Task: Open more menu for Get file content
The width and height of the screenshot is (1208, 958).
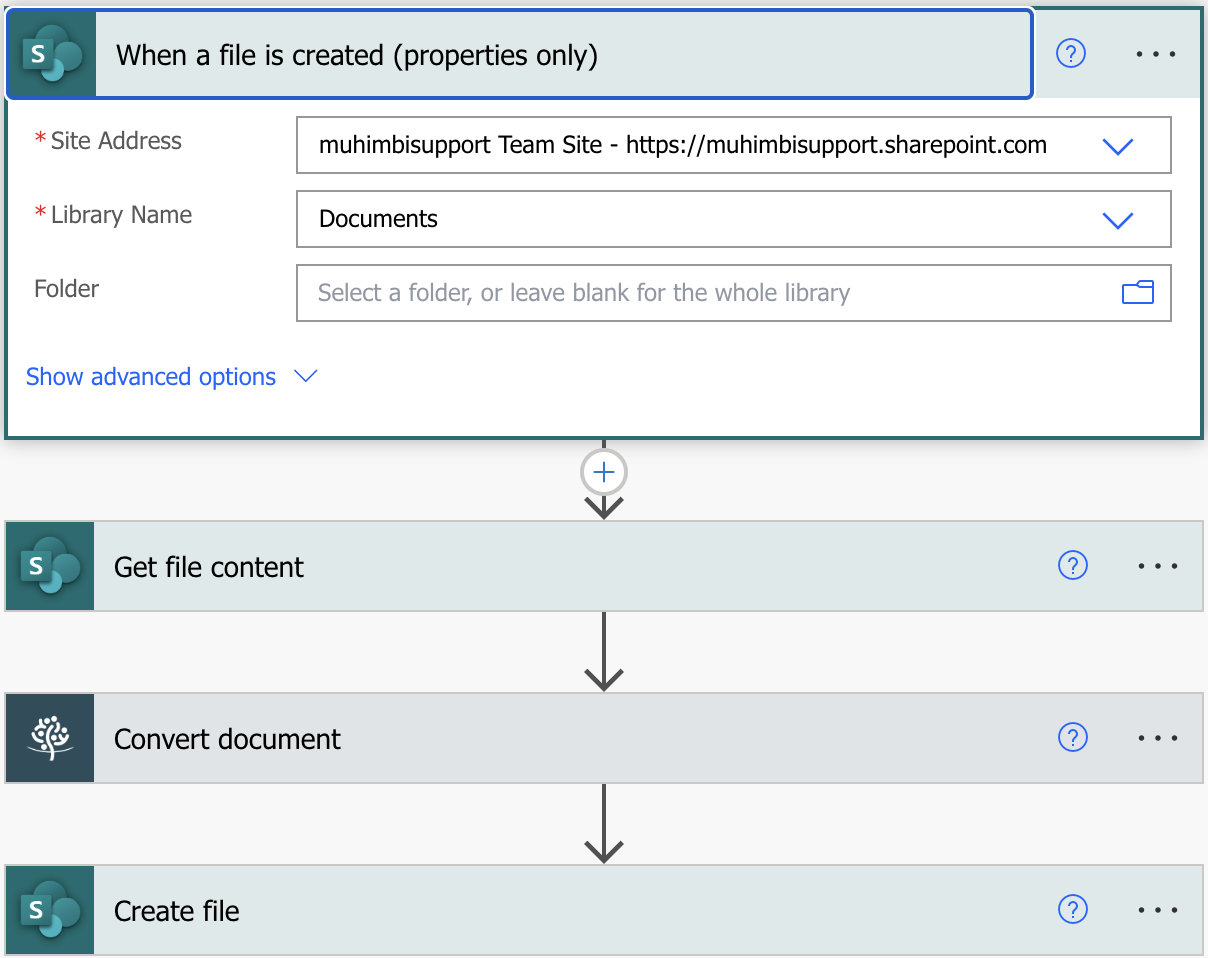Action: coord(1158,566)
